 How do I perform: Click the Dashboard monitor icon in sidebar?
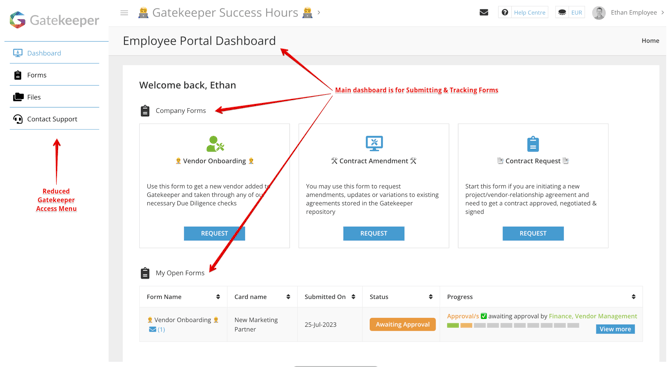[x=18, y=53]
